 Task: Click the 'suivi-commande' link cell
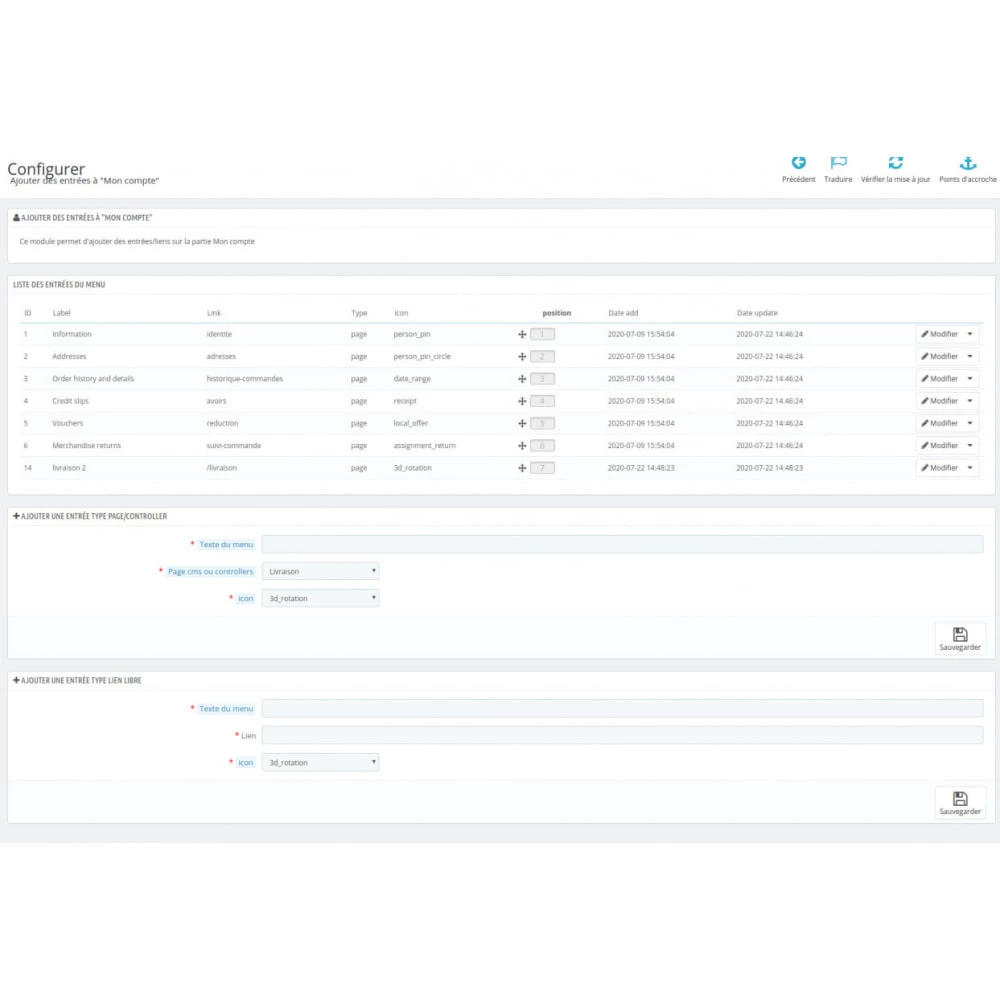233,446
